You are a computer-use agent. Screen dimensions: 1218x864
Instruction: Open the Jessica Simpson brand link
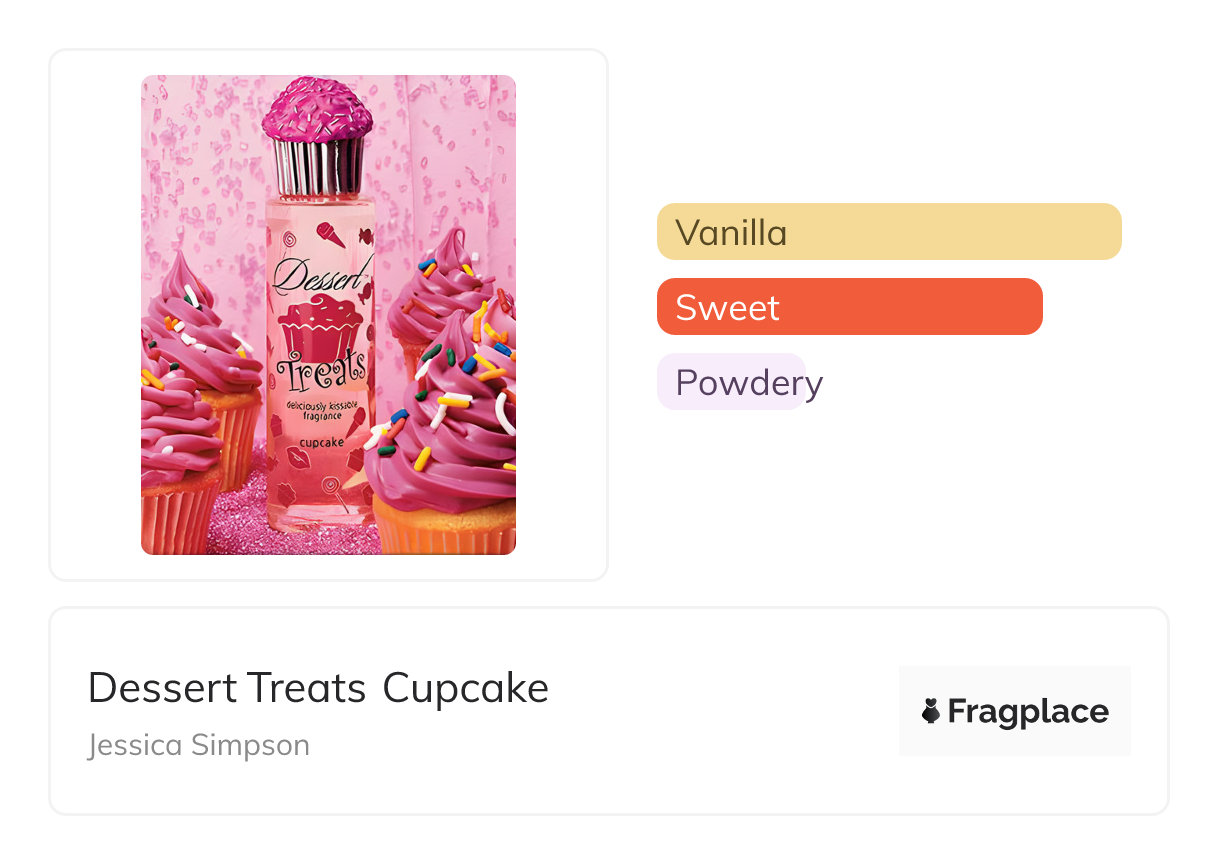[198, 745]
